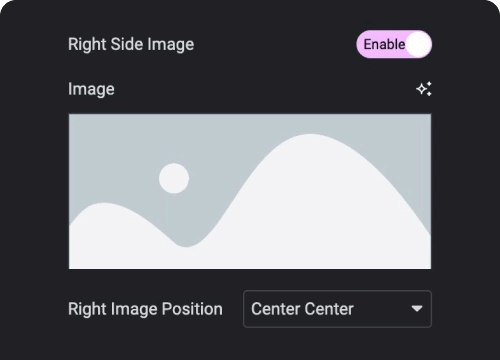Disable the pink Enable toggle
Viewport: 500px width, 360px height.
394,44
